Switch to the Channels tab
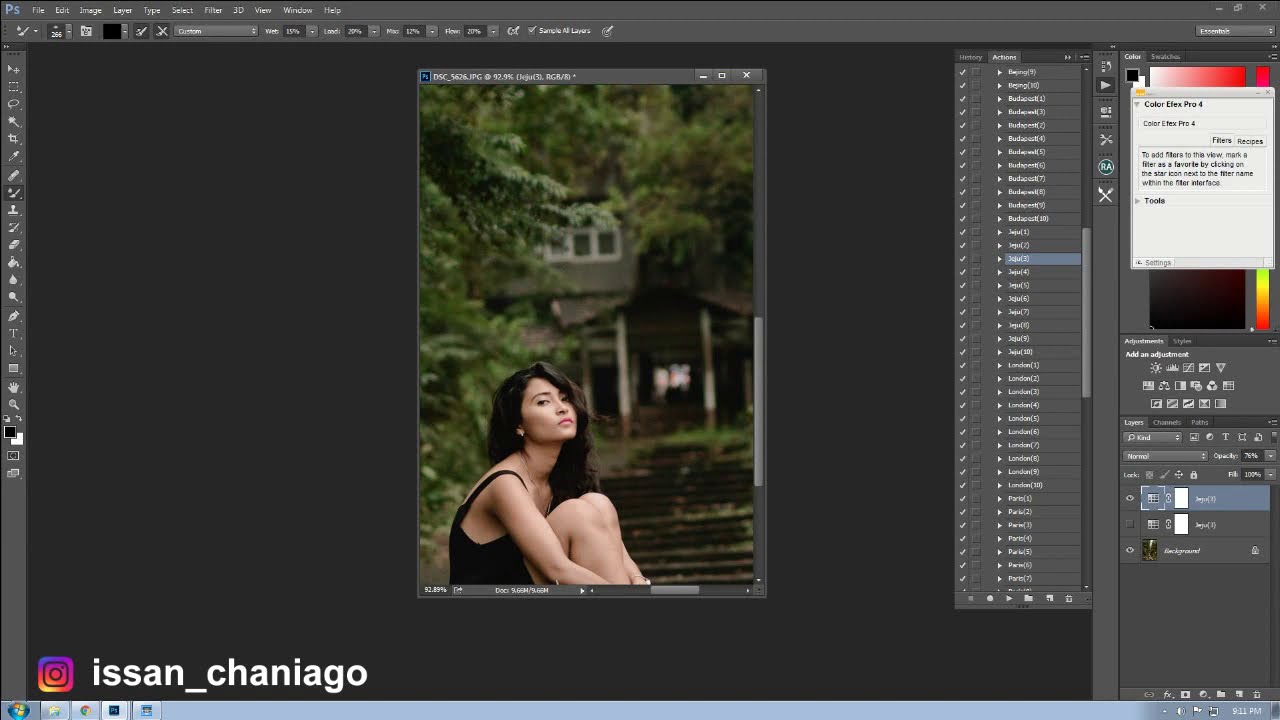Screen dimensions: 1280x720 coord(1166,422)
